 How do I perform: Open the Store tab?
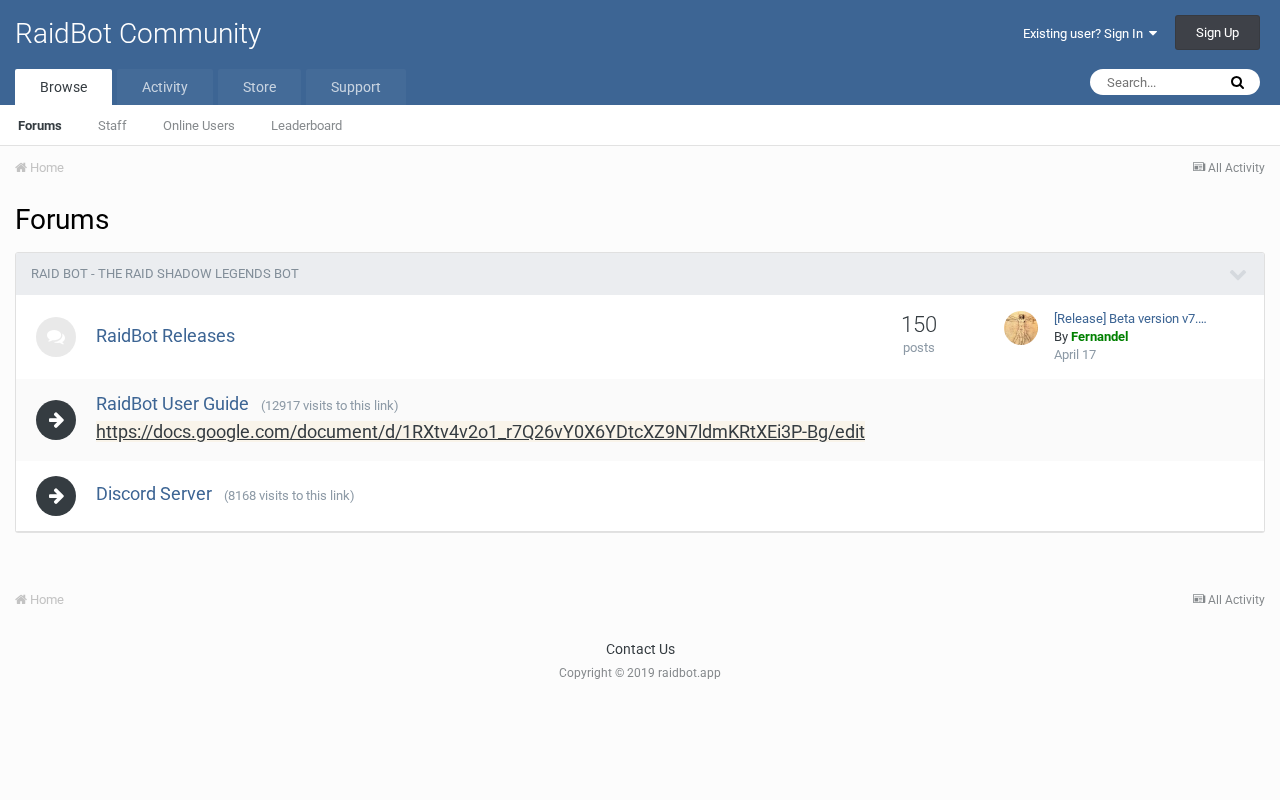(259, 87)
